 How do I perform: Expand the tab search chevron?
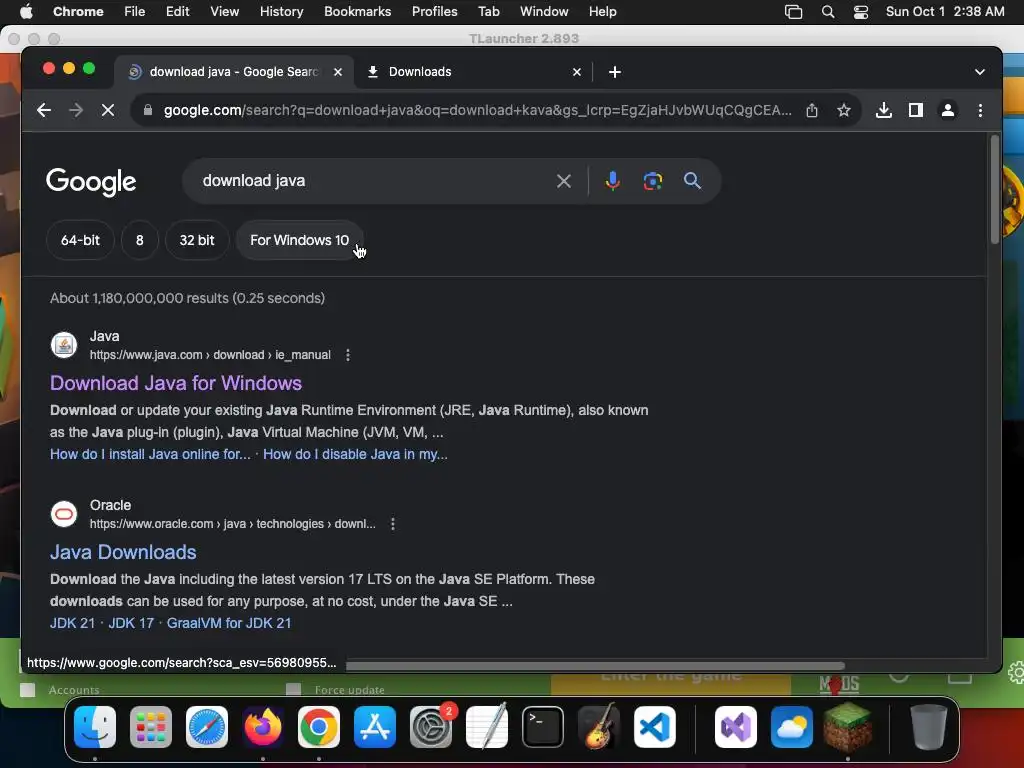(x=979, y=72)
